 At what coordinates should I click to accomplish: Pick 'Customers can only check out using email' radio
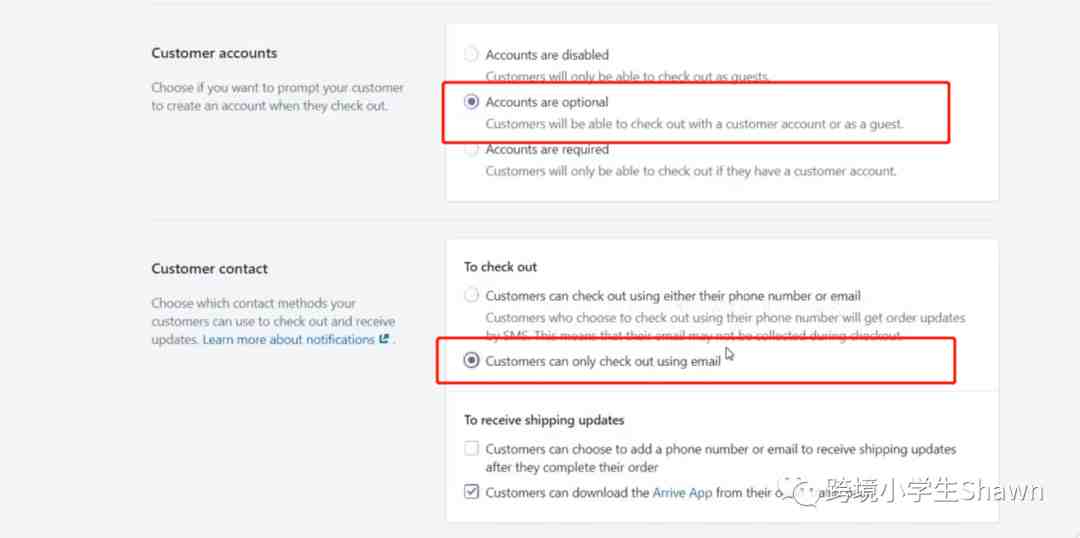tap(471, 361)
